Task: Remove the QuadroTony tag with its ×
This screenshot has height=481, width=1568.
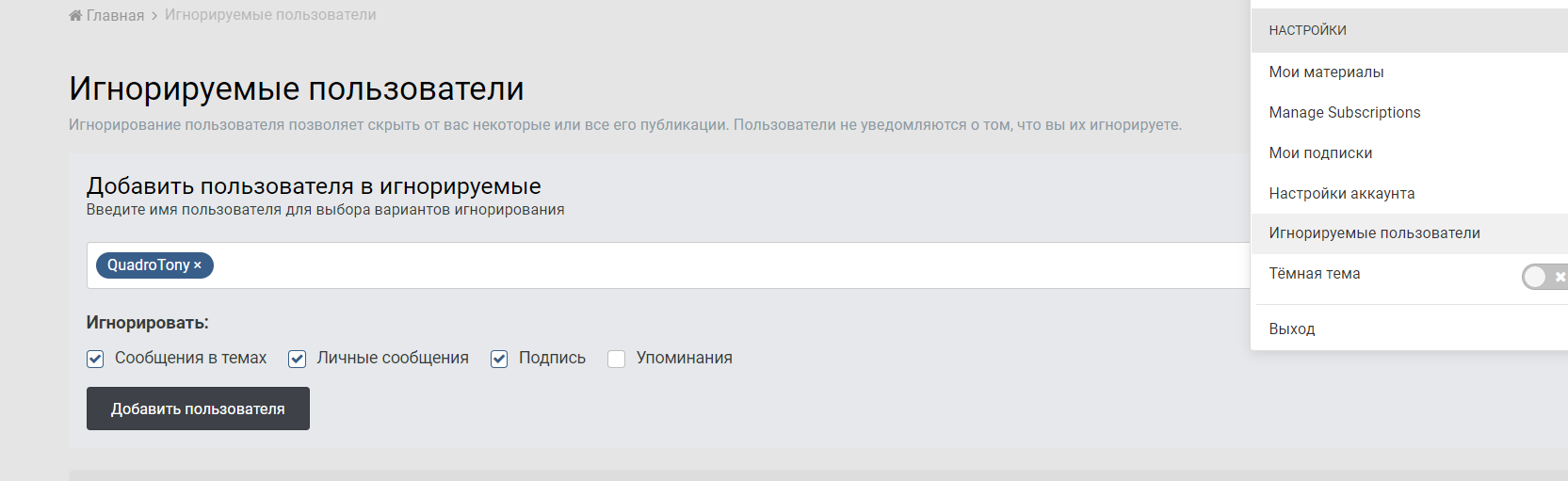Action: 198,265
